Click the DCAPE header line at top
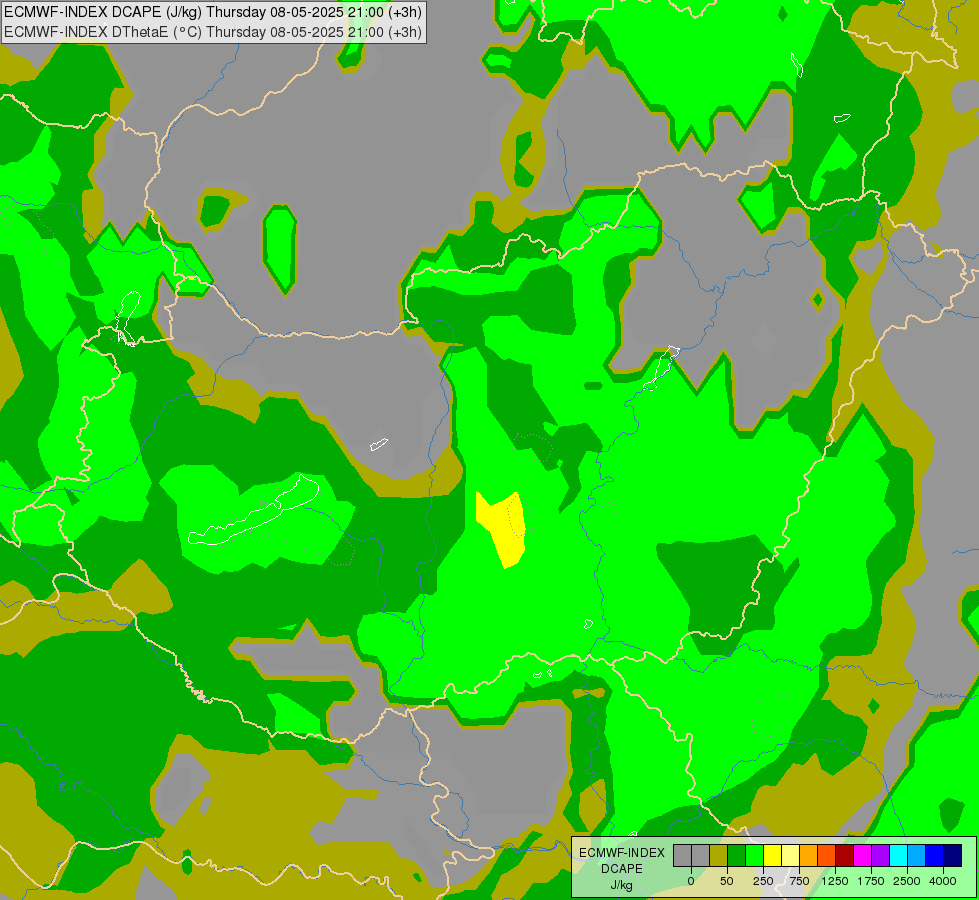979x900 pixels. pos(213,12)
